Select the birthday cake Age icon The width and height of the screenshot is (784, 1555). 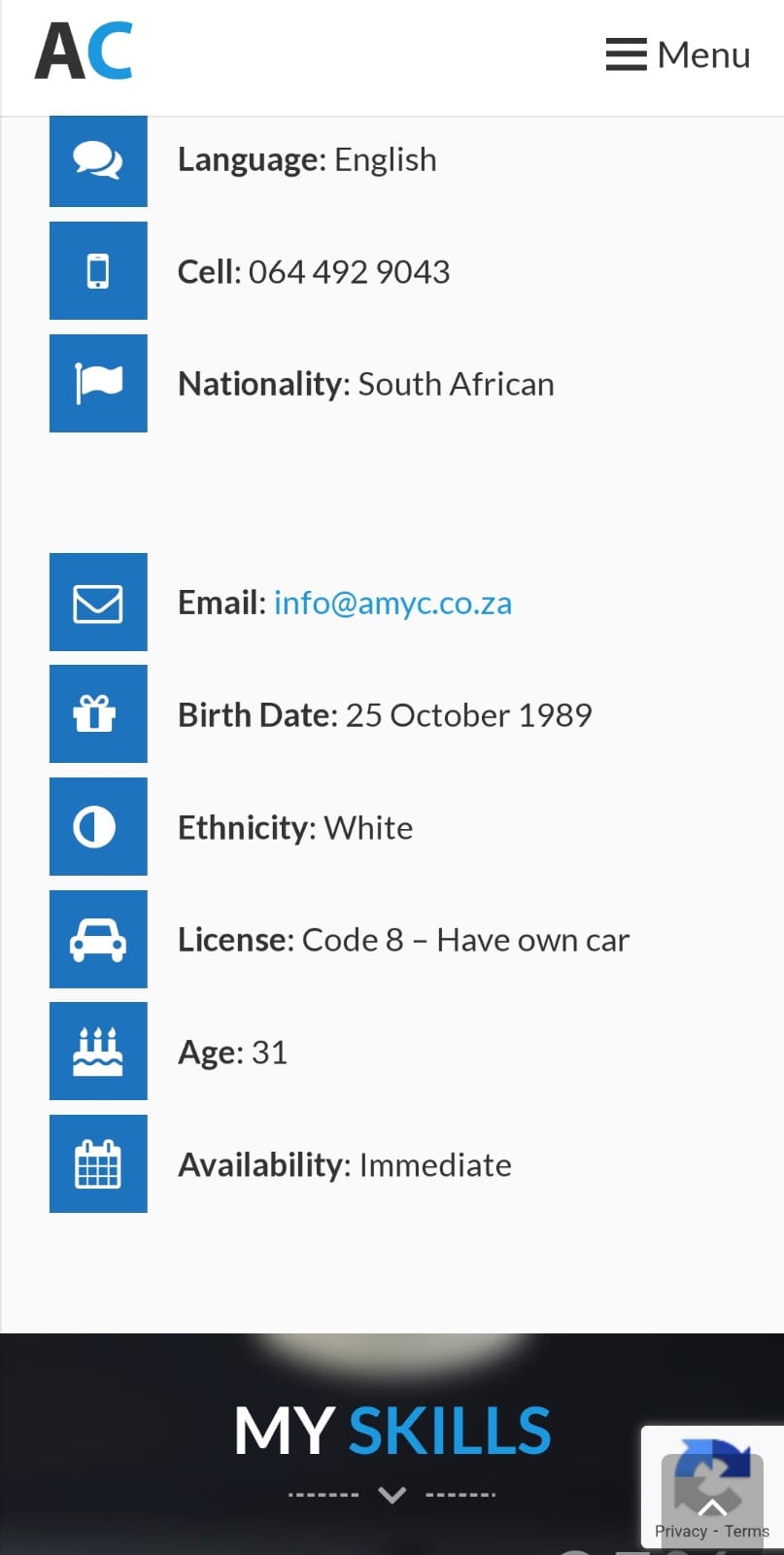tap(98, 1052)
